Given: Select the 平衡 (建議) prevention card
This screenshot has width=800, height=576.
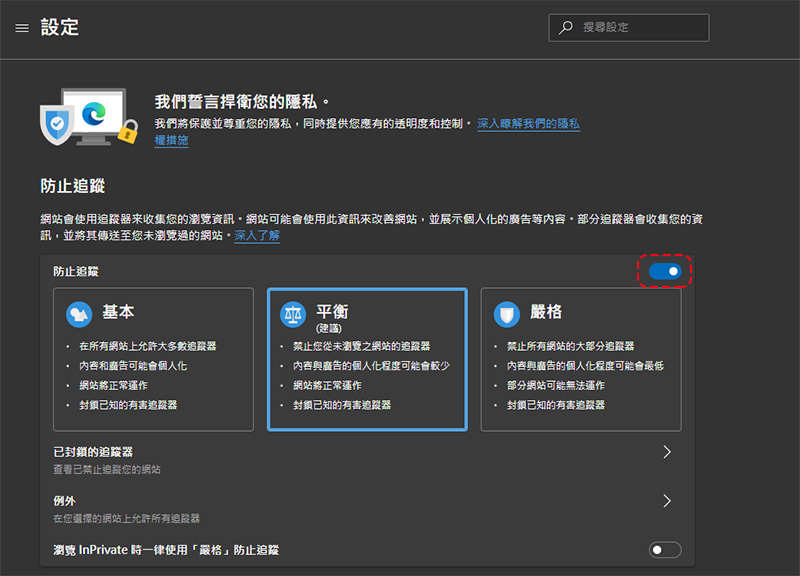Looking at the screenshot, I should (x=367, y=360).
